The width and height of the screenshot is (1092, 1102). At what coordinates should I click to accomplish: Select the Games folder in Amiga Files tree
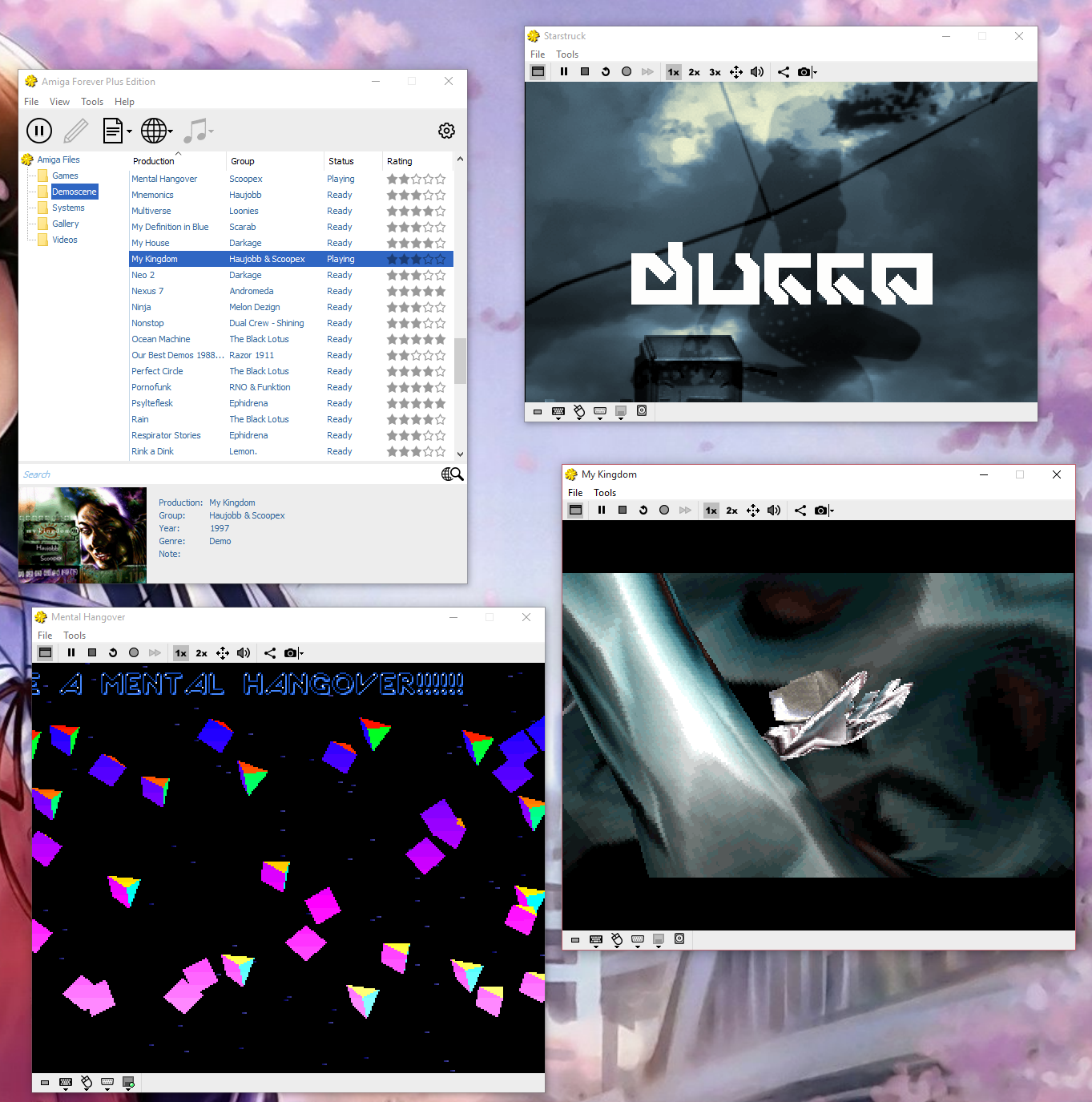click(x=65, y=176)
